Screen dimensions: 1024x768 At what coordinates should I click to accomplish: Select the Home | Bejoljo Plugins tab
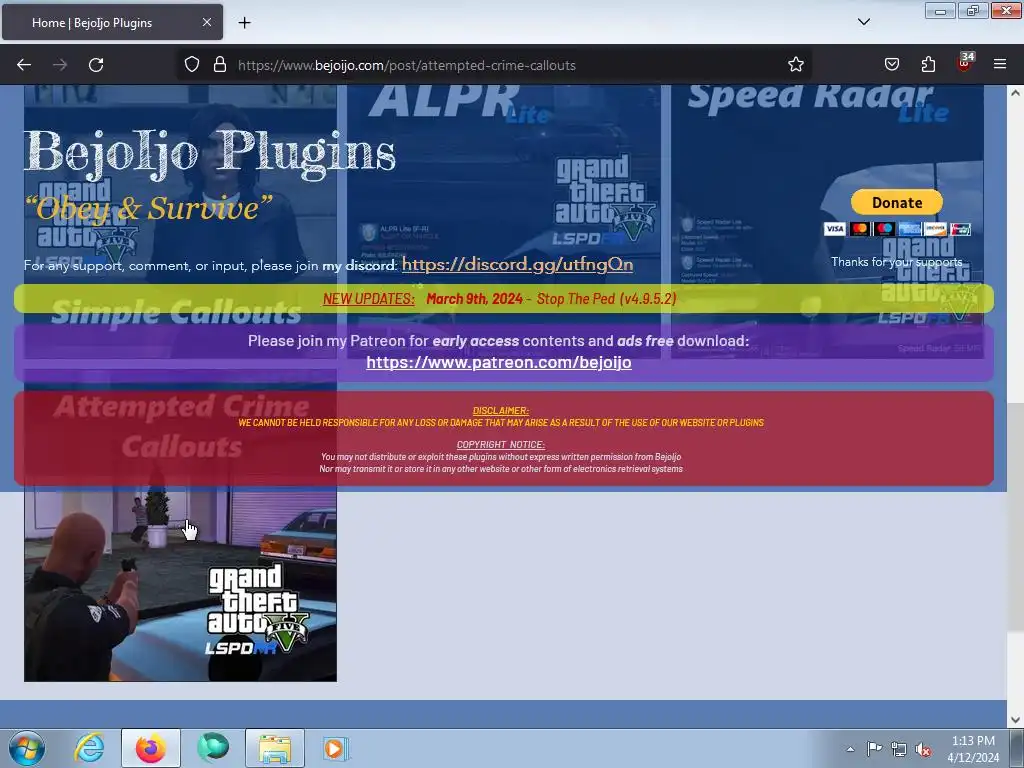[x=112, y=22]
